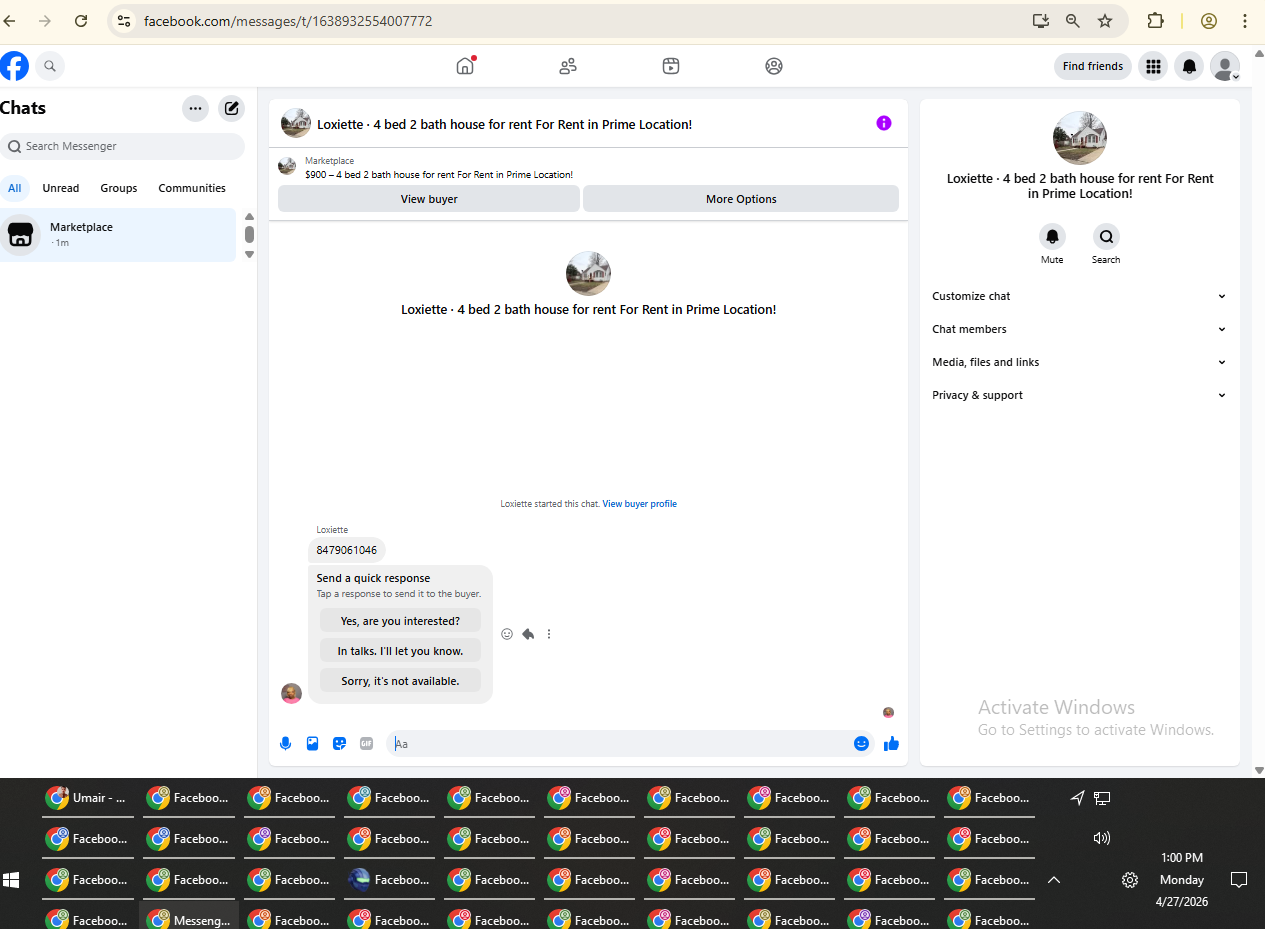
Task: Open the Groups icon in top navigation
Action: pos(774,66)
